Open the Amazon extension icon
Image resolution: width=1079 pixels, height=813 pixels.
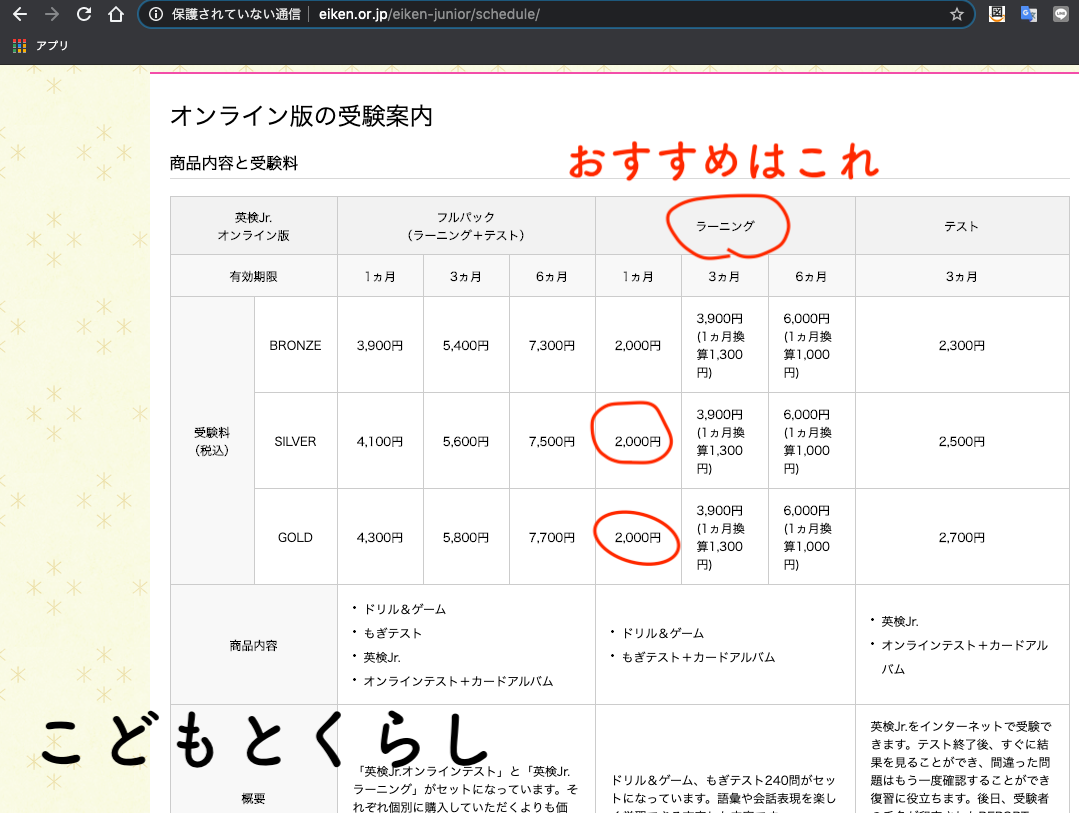(x=996, y=14)
